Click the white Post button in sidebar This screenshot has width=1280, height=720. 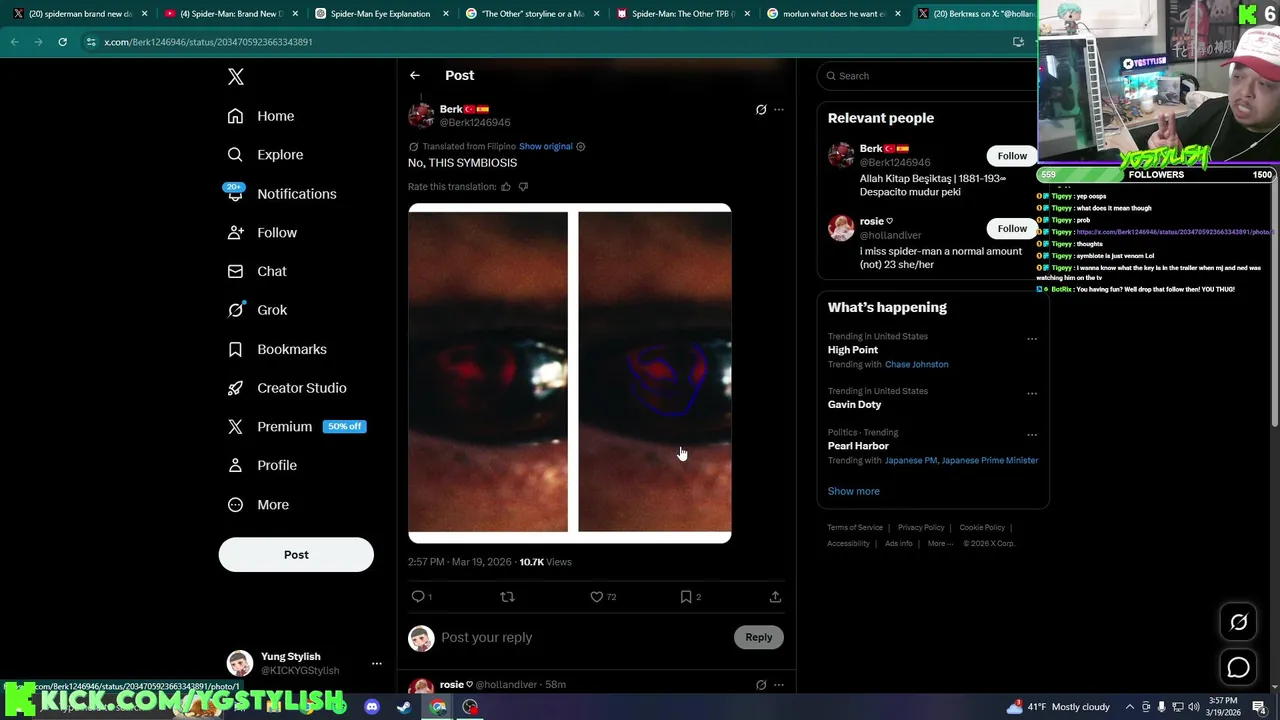tap(296, 555)
